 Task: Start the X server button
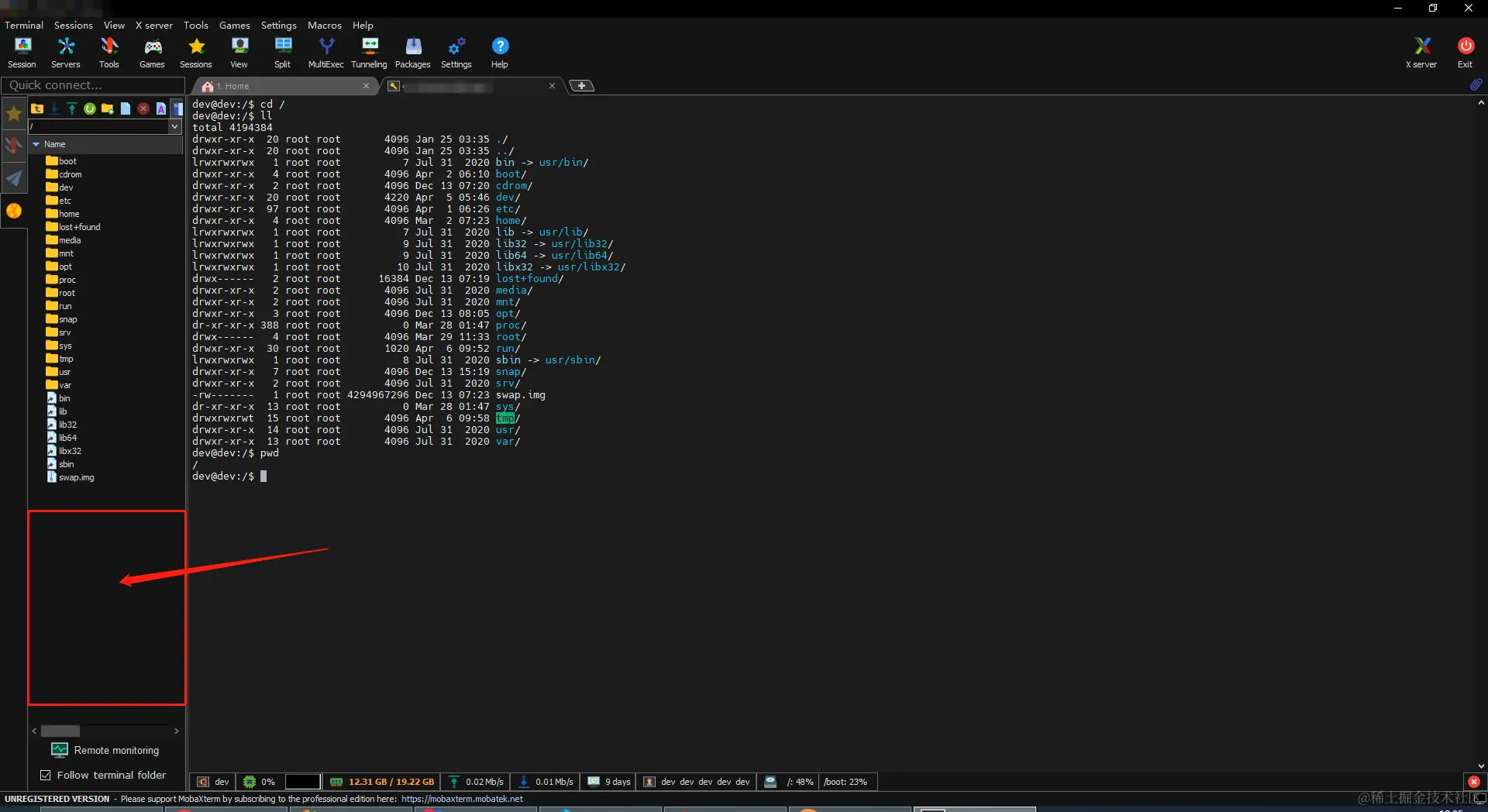point(1421,53)
